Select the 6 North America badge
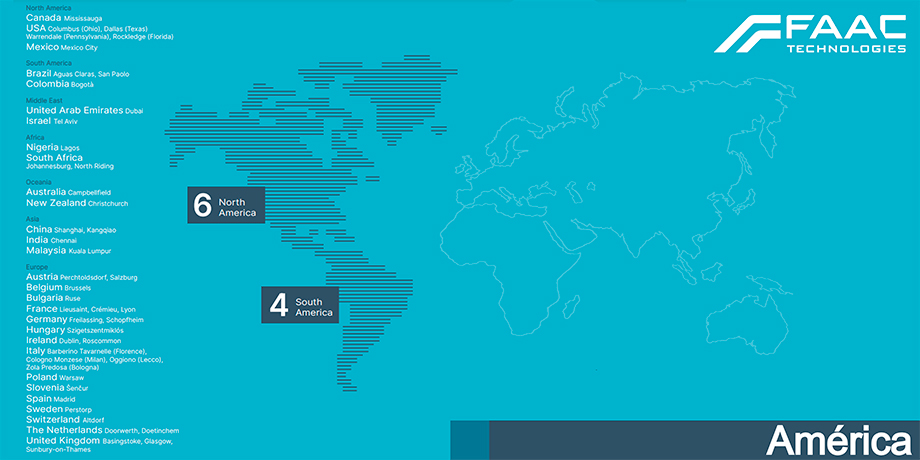The image size is (920, 460). (x=227, y=205)
